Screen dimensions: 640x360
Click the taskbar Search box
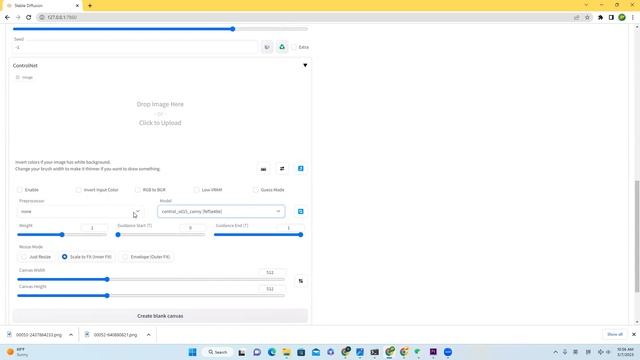(218, 352)
